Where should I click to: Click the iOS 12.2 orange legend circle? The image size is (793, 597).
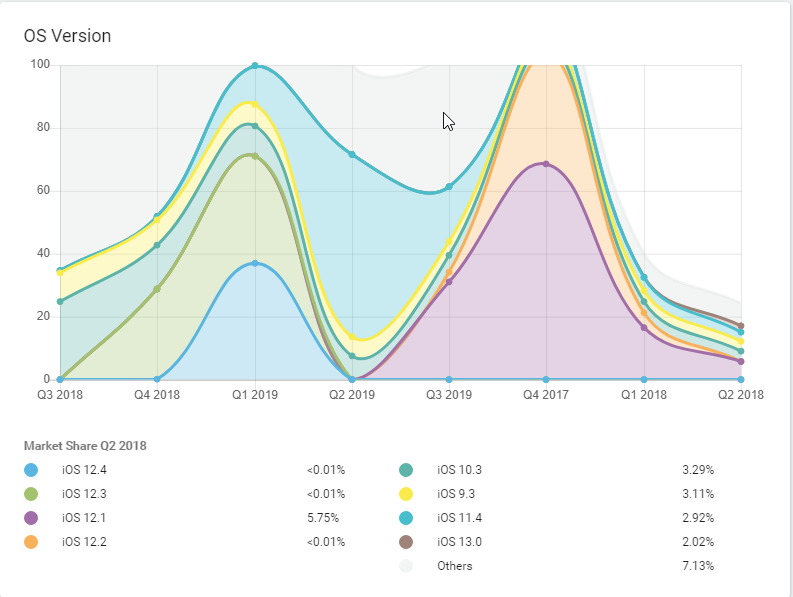pos(31,542)
